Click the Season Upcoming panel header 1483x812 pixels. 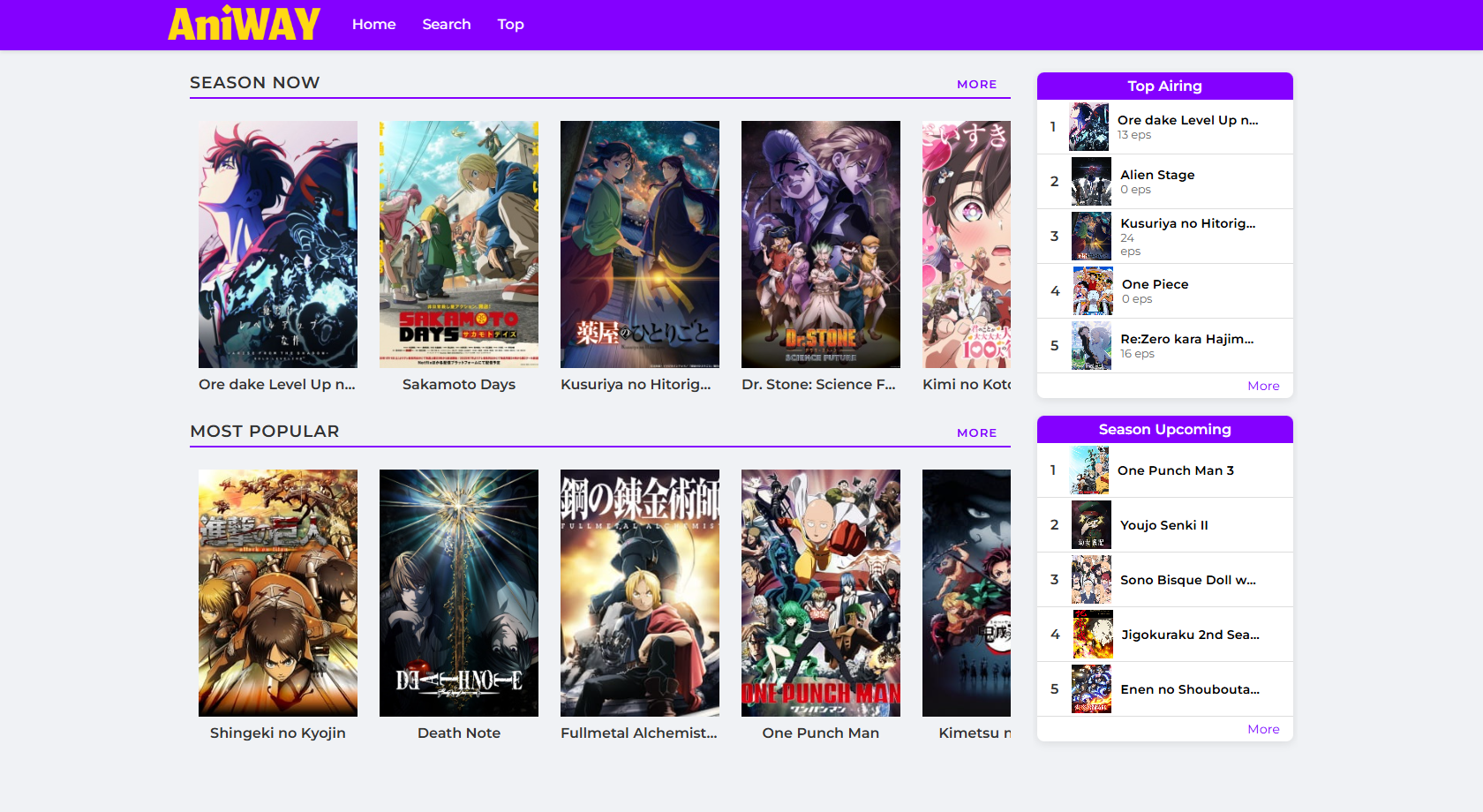1165,429
